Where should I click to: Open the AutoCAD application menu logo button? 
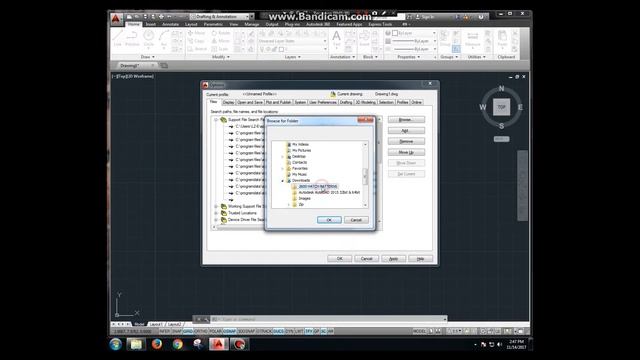(116, 19)
